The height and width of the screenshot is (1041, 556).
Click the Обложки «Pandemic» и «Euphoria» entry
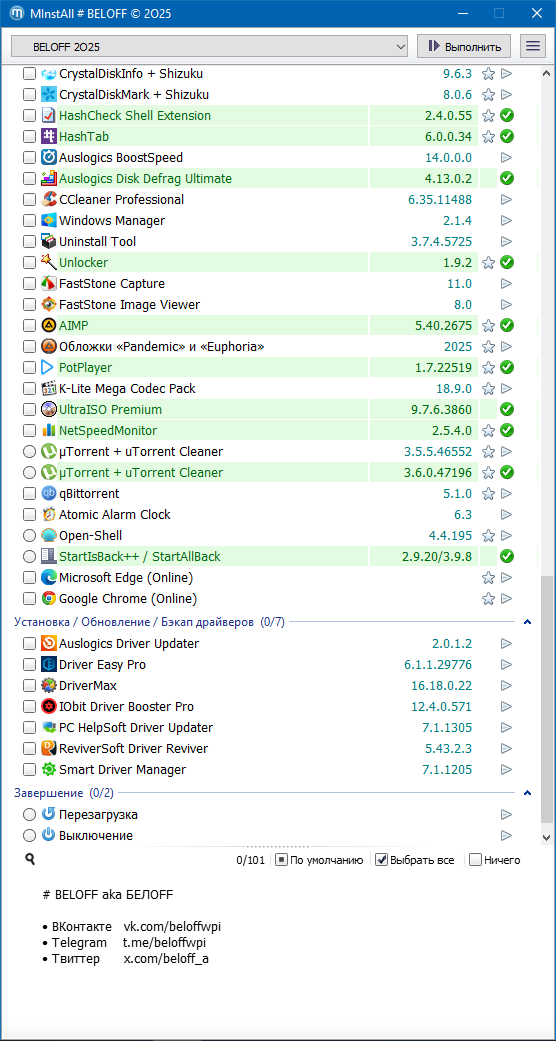click(162, 347)
